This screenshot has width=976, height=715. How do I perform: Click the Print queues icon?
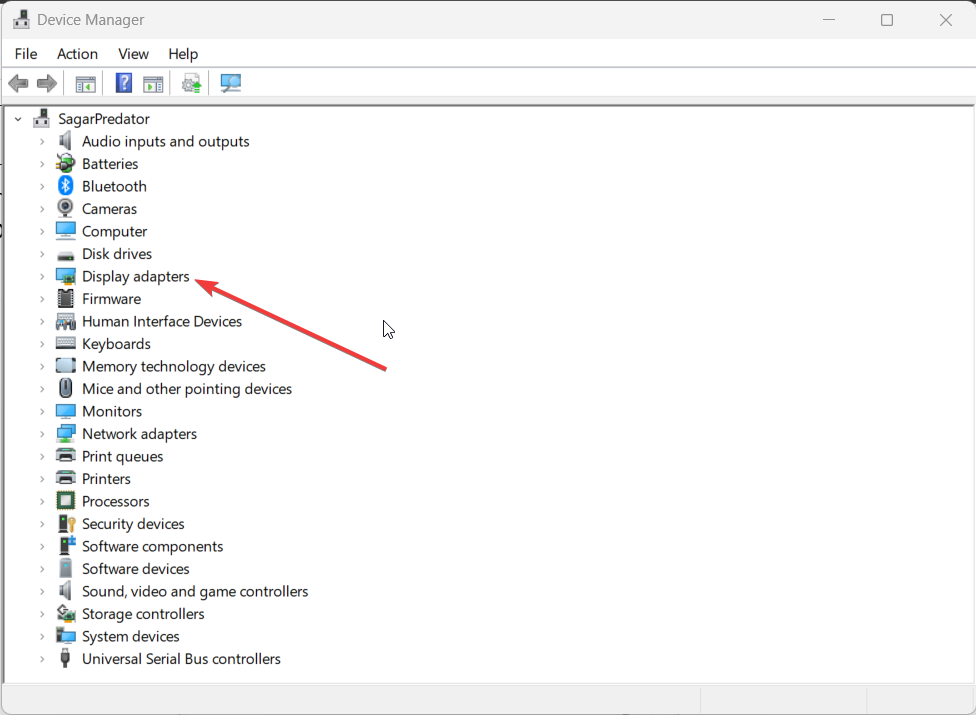coord(65,456)
